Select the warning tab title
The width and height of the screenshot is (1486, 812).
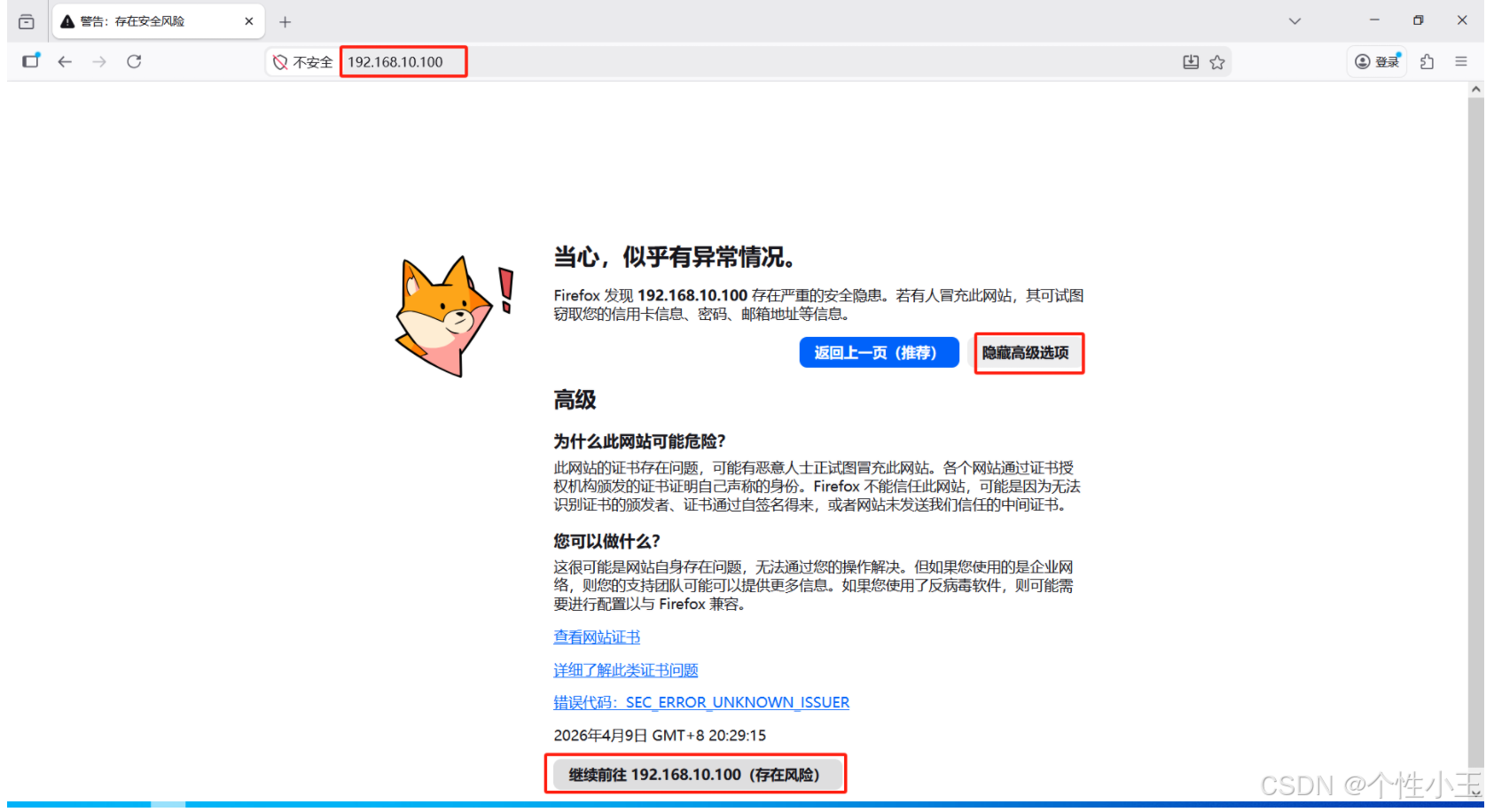(x=132, y=21)
